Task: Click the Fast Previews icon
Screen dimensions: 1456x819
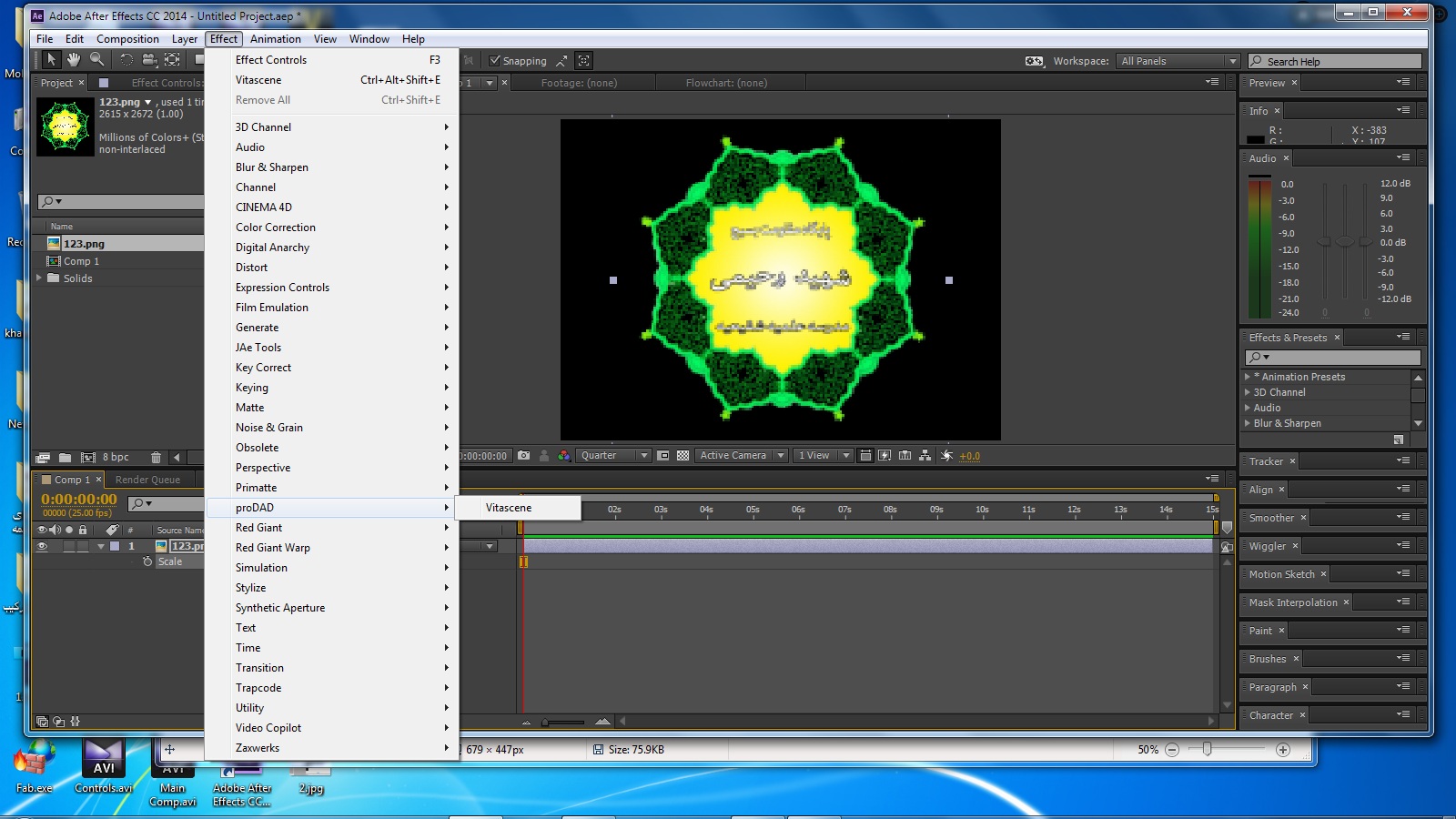Action: coord(885,455)
